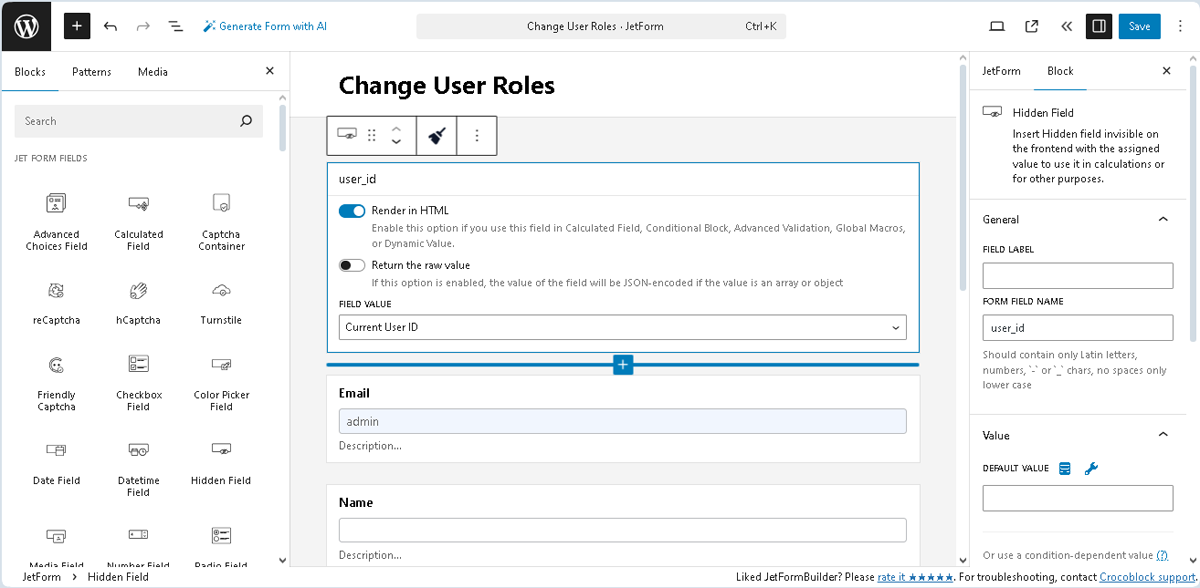Insert the Color Picker Field block
Viewport: 1200px width, 588px height.
pyautogui.click(x=221, y=383)
